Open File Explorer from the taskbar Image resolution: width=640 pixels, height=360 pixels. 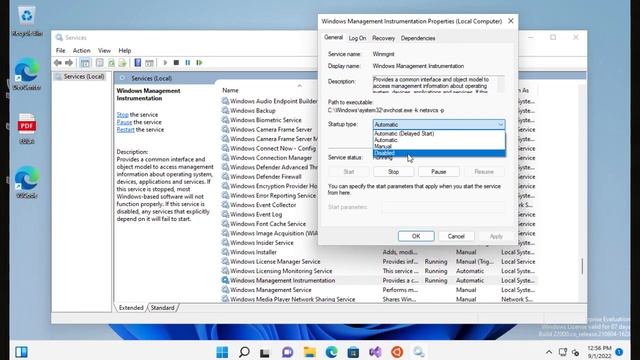tap(310, 352)
